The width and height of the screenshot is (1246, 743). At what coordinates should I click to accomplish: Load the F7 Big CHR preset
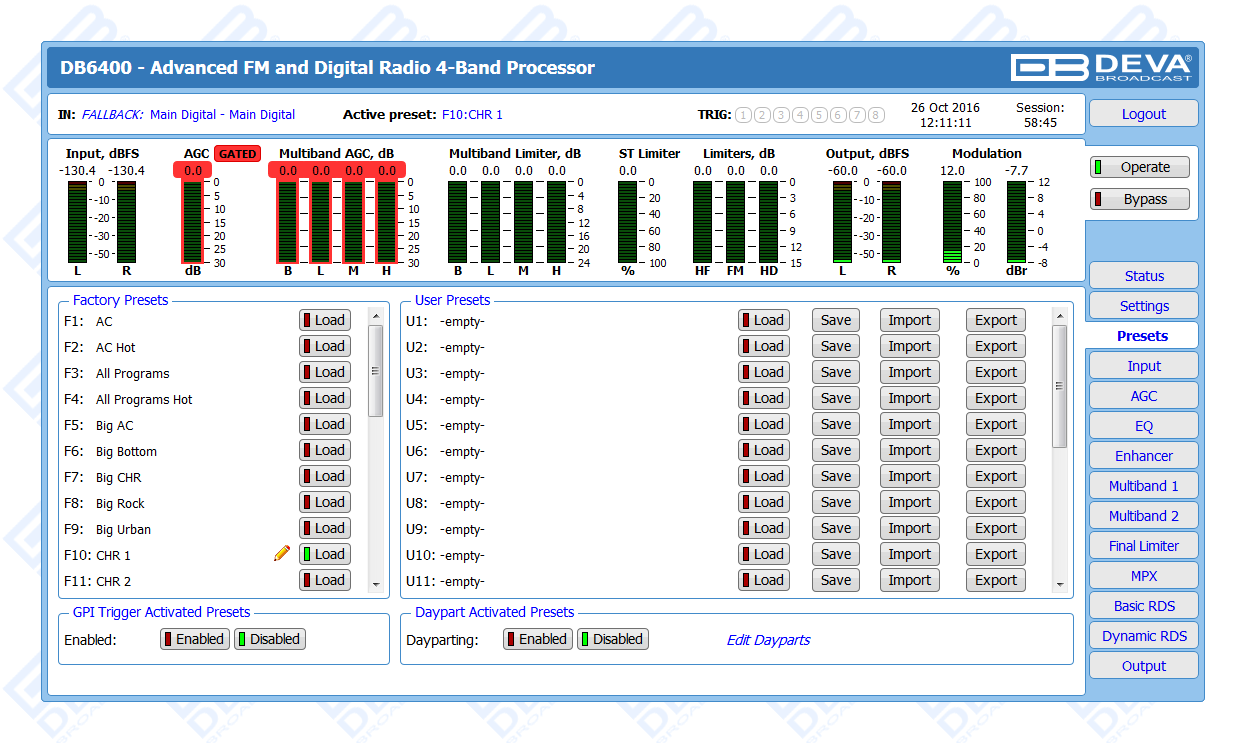324,476
